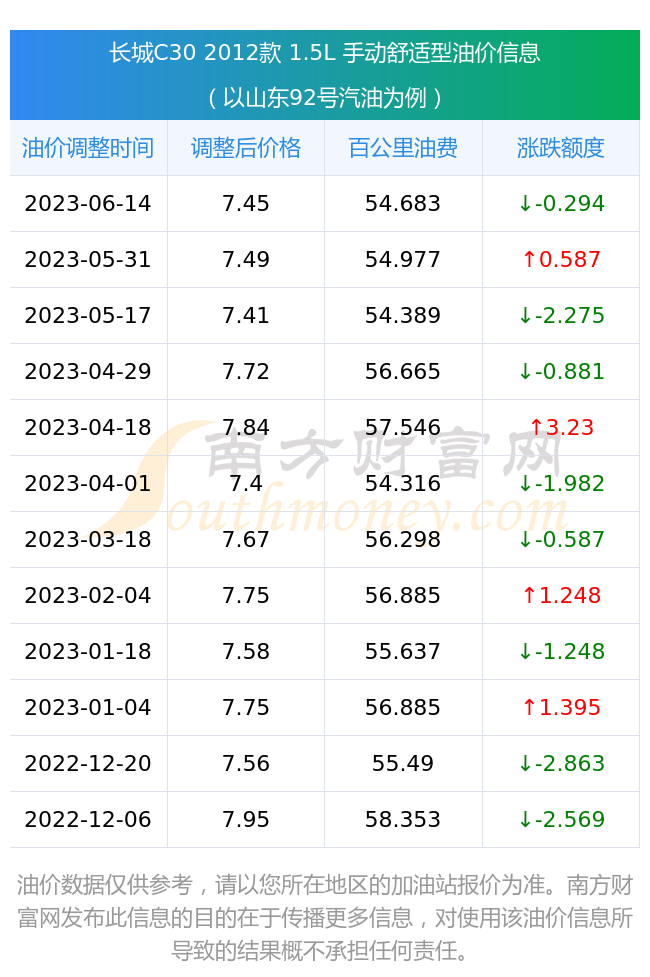The height and width of the screenshot is (977, 650).
Task: Click date cell 2023-01-18
Action: point(88,652)
